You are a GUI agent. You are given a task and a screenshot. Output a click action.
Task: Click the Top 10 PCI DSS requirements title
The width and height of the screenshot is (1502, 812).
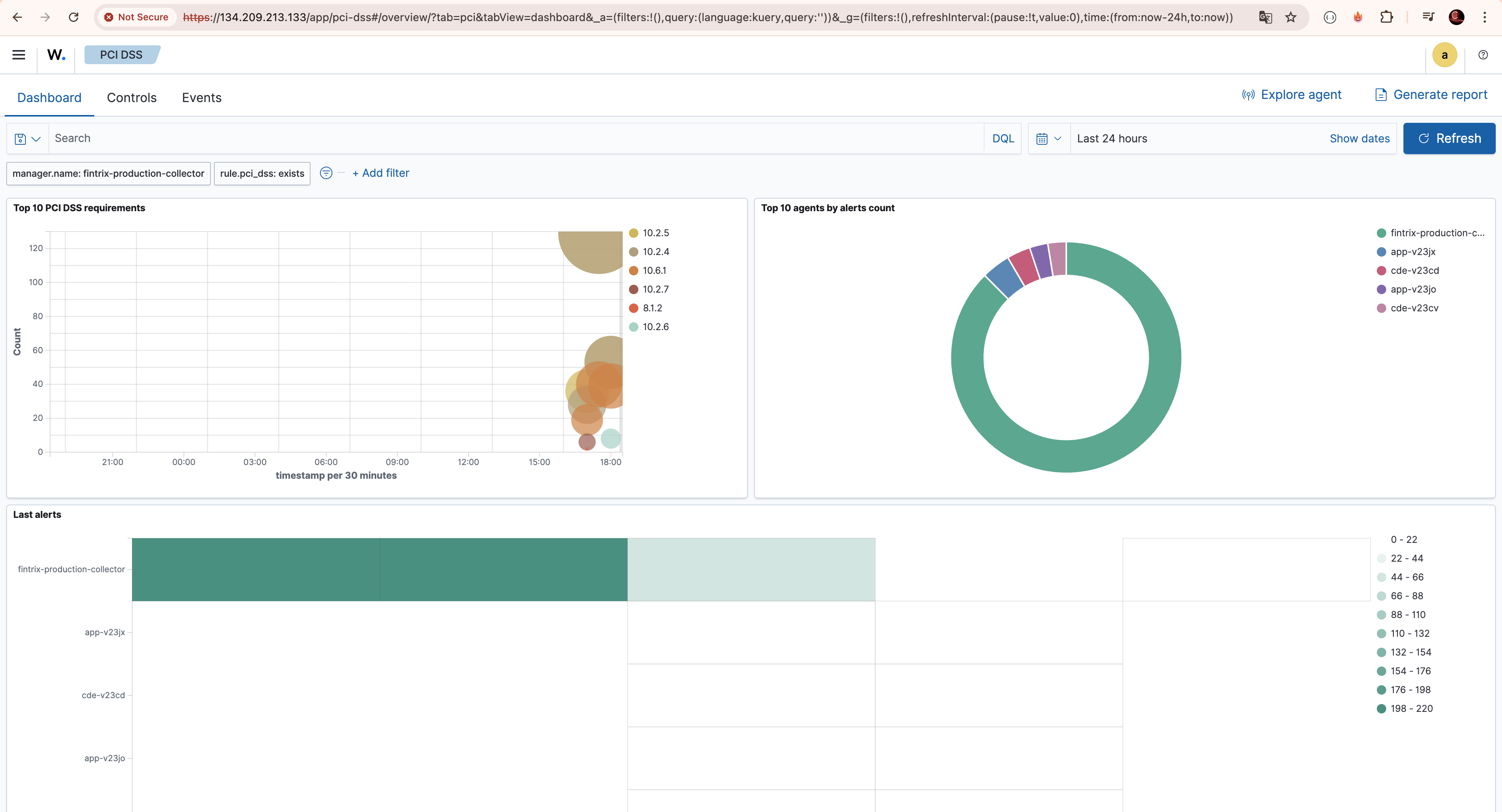pyautogui.click(x=79, y=208)
